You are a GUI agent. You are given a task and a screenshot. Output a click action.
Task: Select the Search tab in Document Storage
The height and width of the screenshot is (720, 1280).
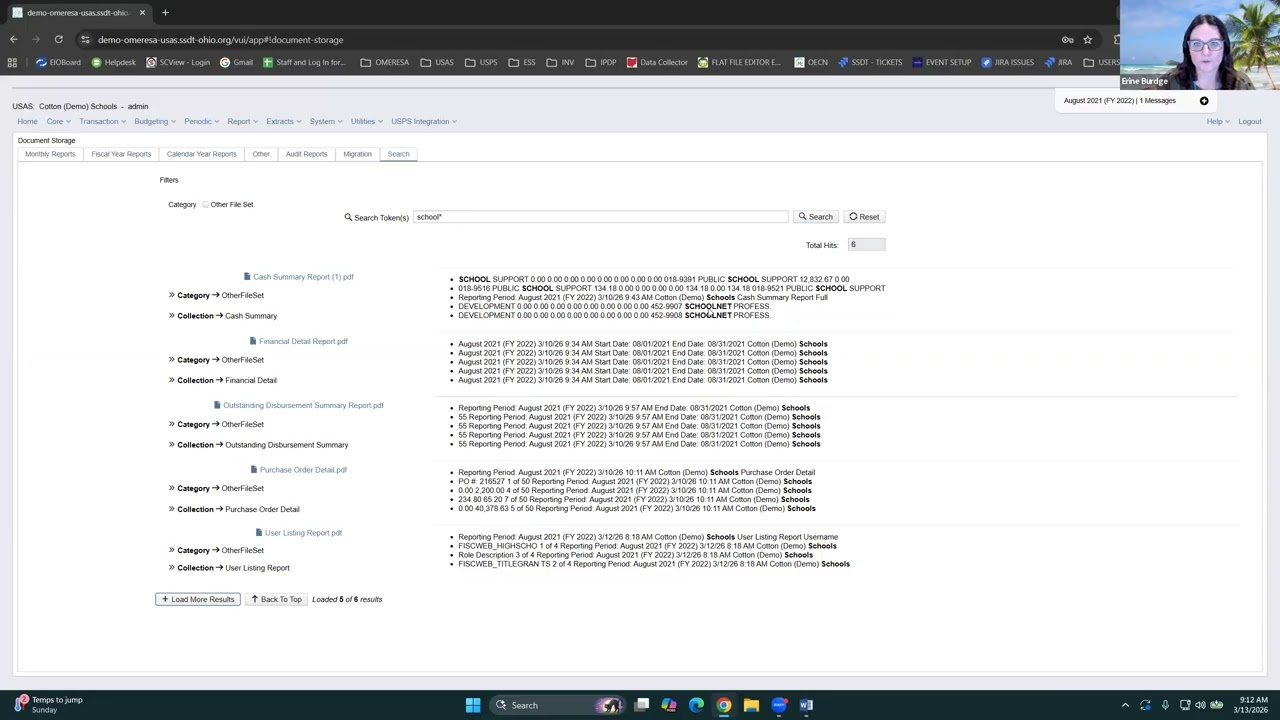[x=398, y=154]
